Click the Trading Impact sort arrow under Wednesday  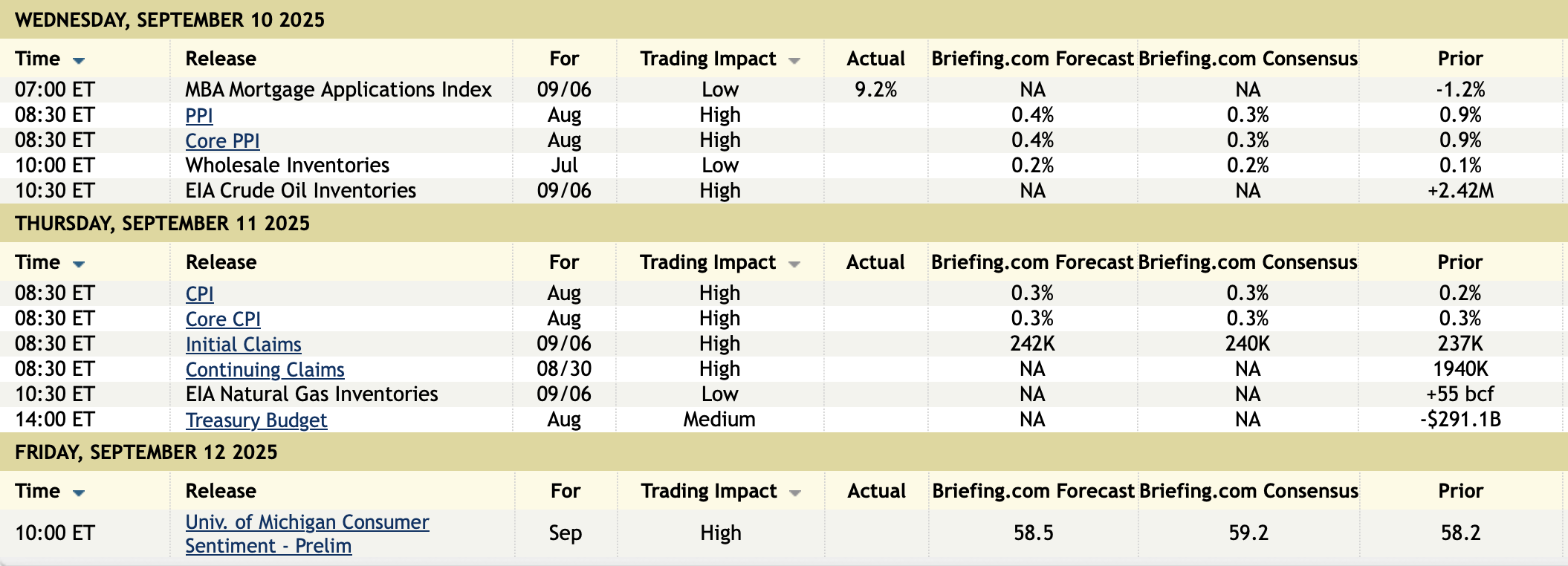coord(794,60)
